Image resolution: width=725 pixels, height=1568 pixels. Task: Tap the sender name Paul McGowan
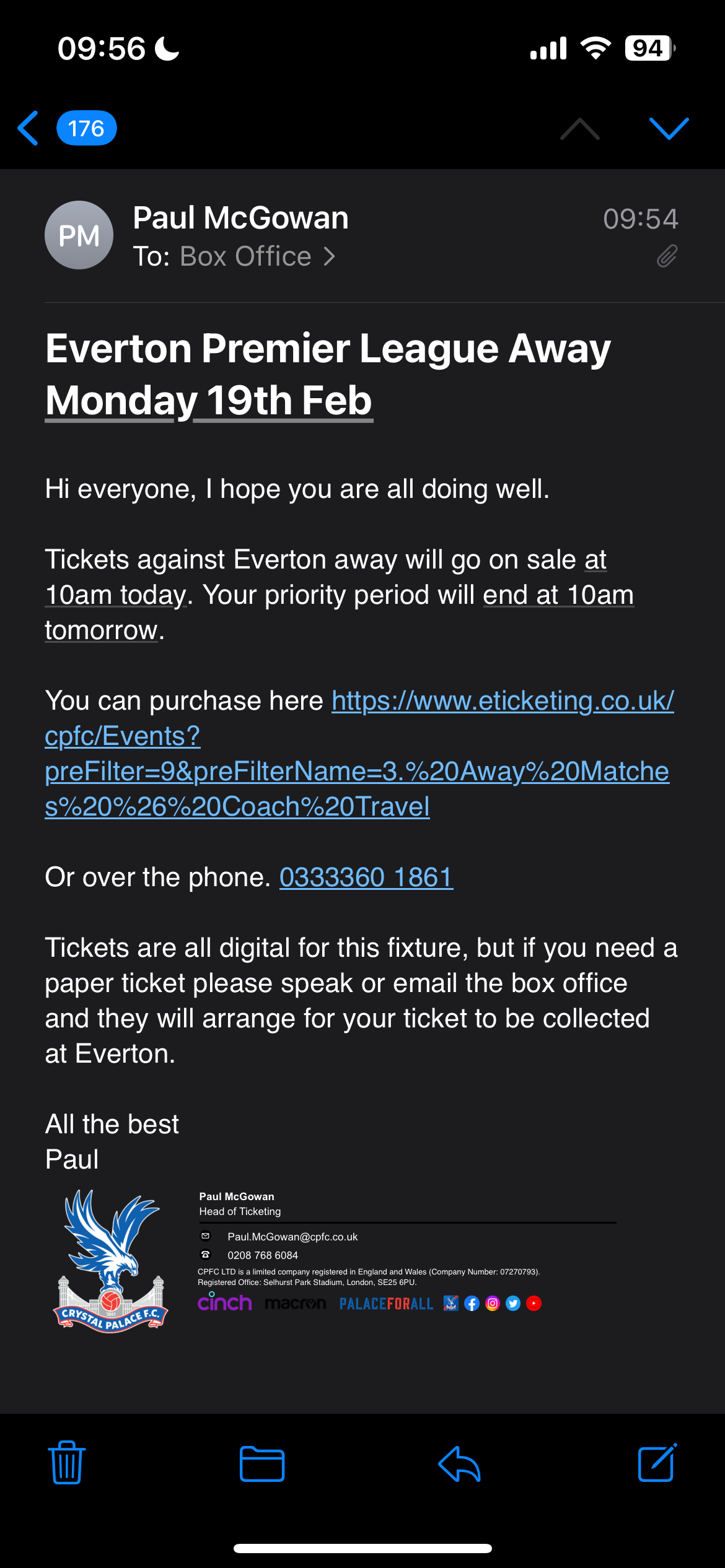pos(240,218)
